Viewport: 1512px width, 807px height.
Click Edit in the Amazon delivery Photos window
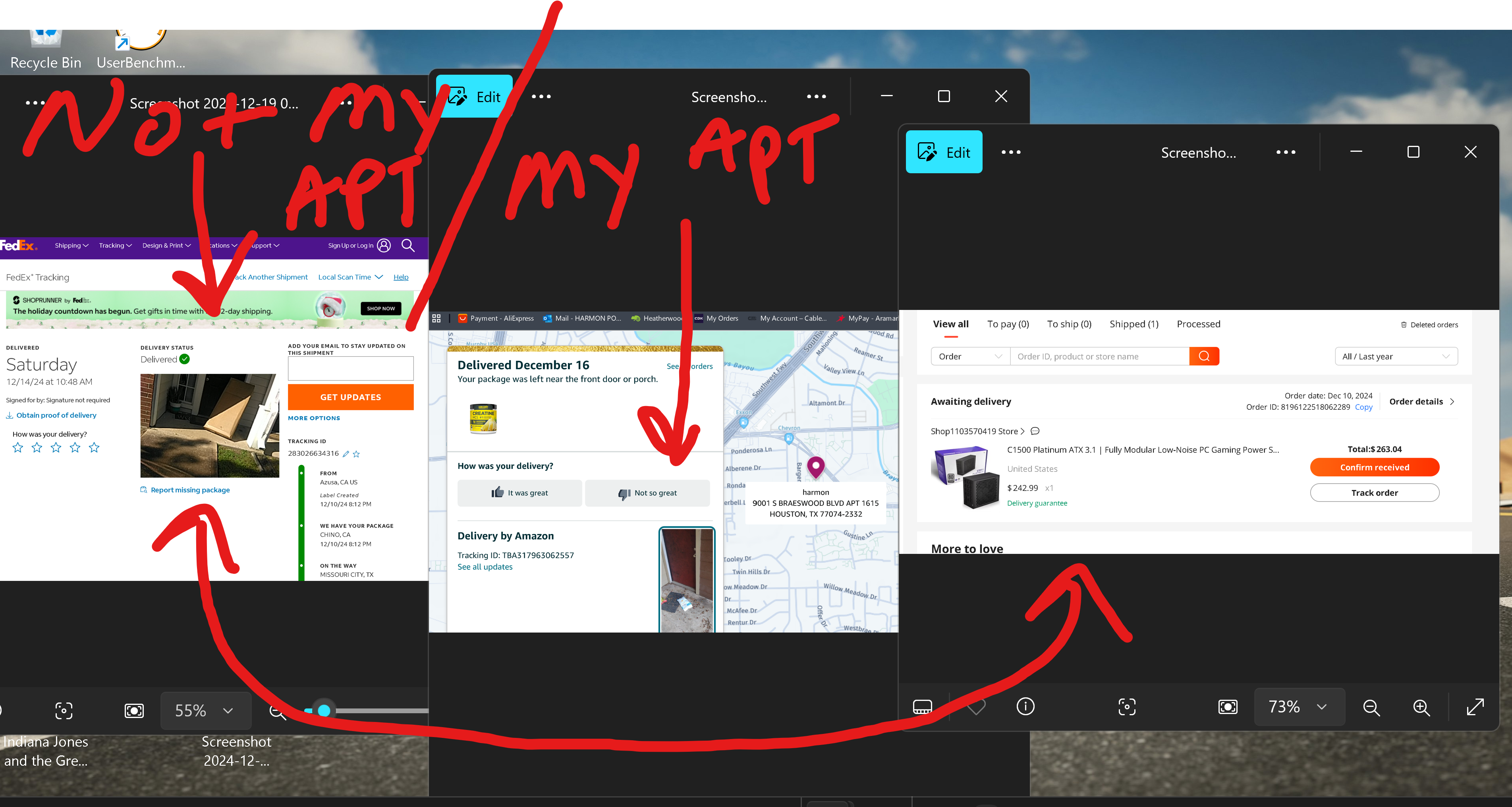(x=474, y=96)
